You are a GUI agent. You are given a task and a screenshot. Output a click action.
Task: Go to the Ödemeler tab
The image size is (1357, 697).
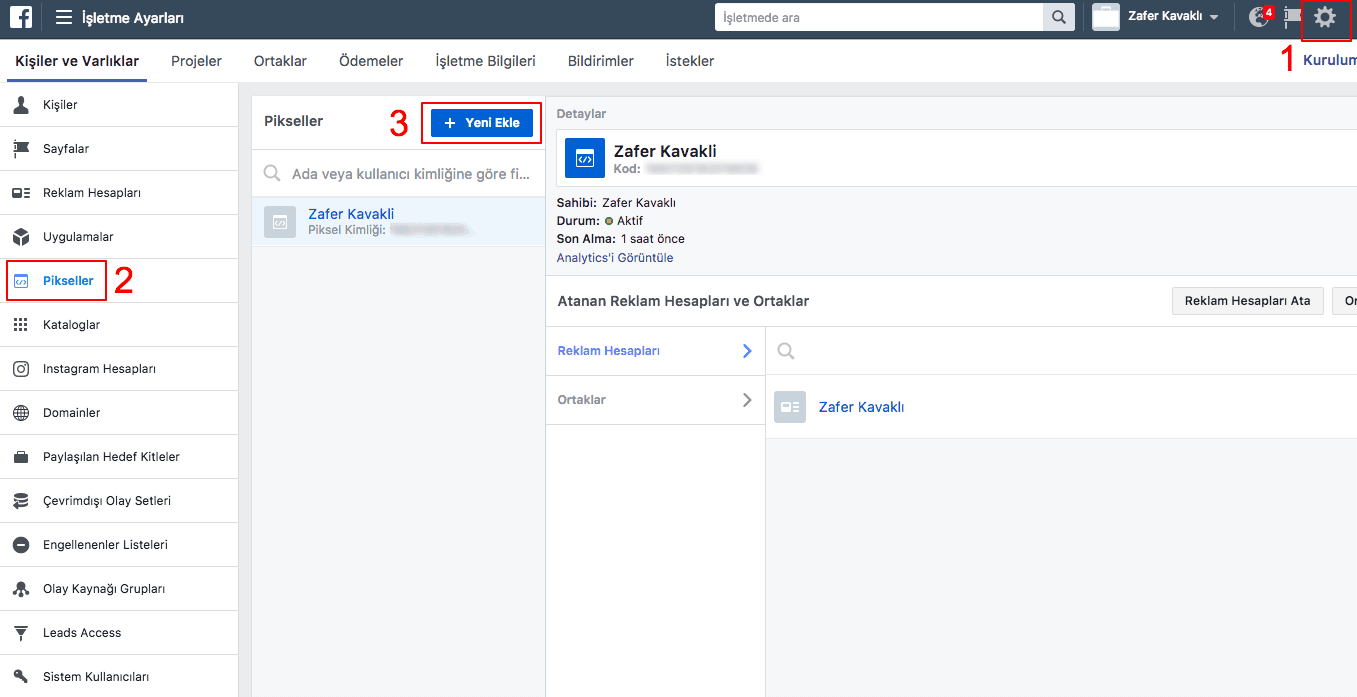pyautogui.click(x=371, y=61)
